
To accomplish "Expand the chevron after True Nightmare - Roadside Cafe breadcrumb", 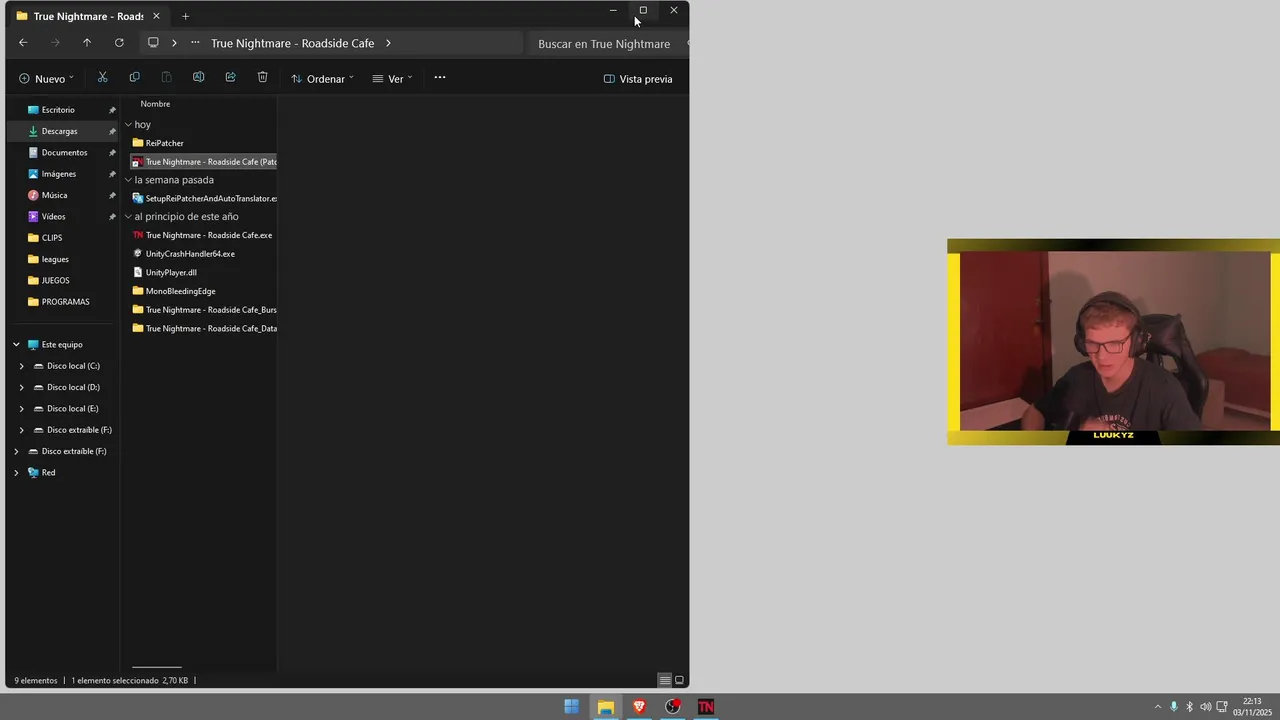I will click(388, 43).
